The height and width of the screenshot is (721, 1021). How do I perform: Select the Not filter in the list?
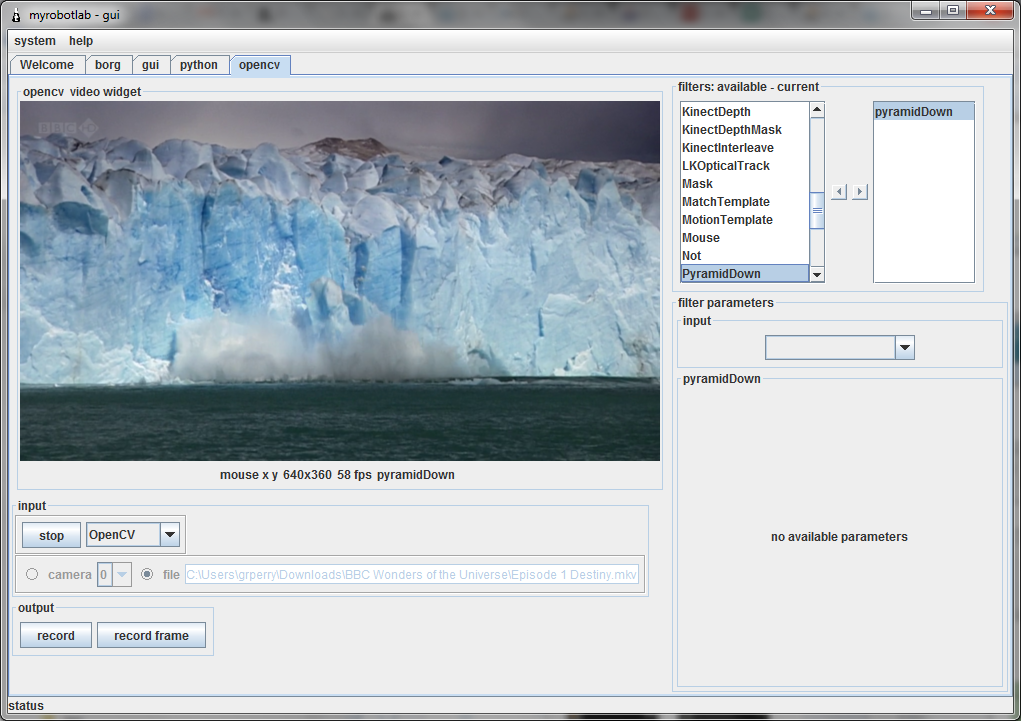(744, 256)
